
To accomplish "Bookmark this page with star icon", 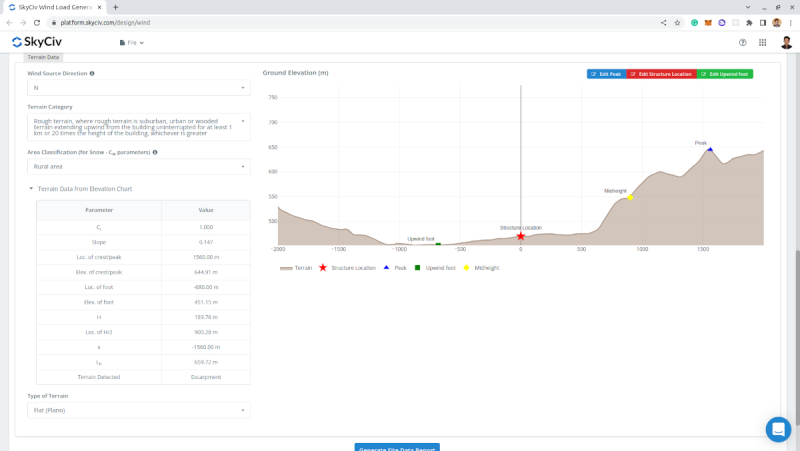I will pos(677,22).
